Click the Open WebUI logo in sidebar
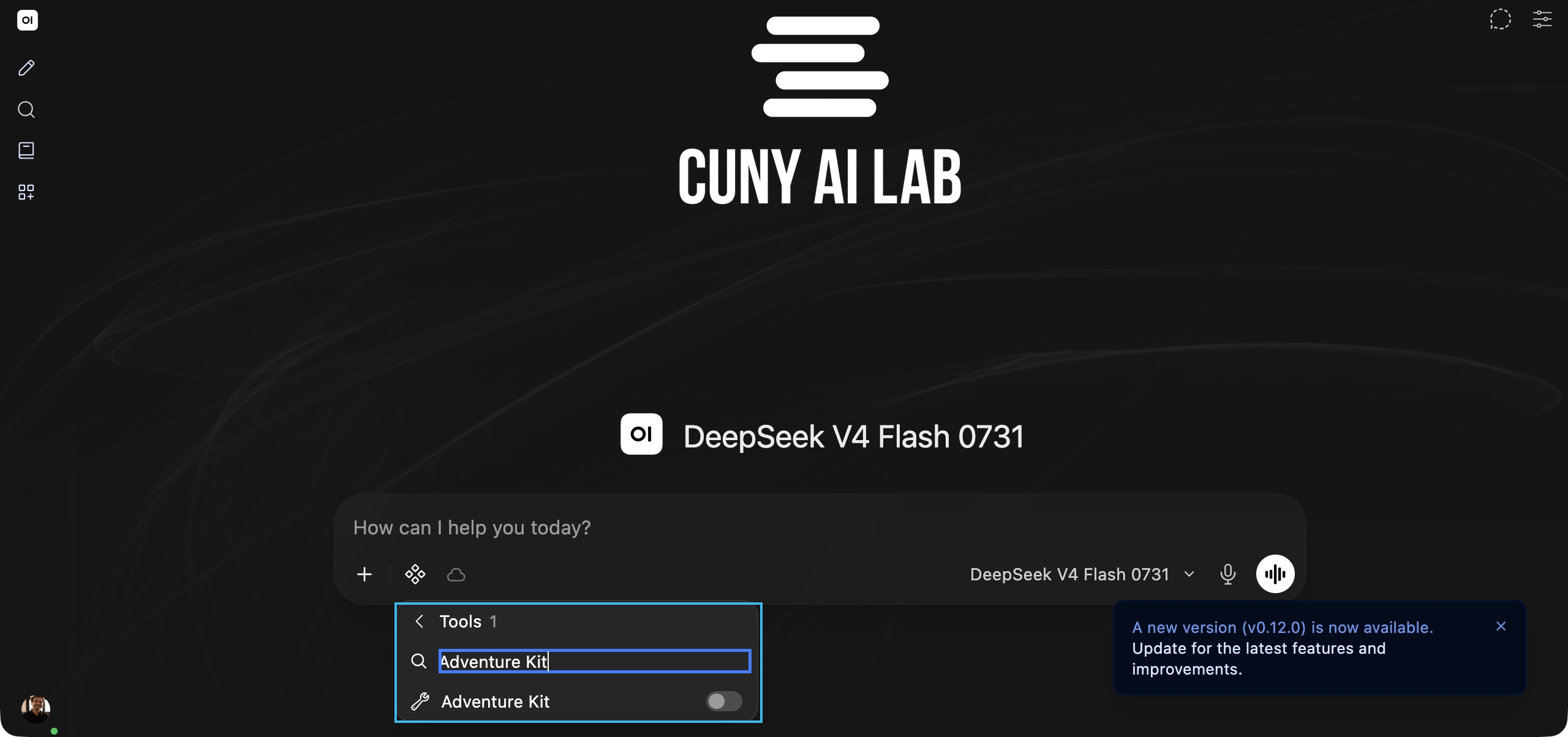 coord(27,20)
